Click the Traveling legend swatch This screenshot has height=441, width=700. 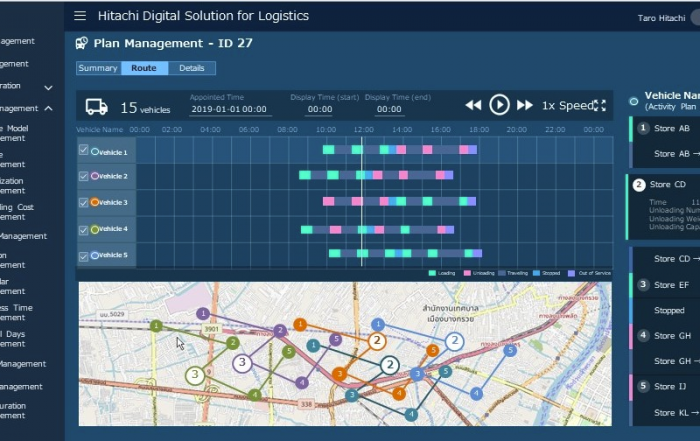[x=502, y=273]
